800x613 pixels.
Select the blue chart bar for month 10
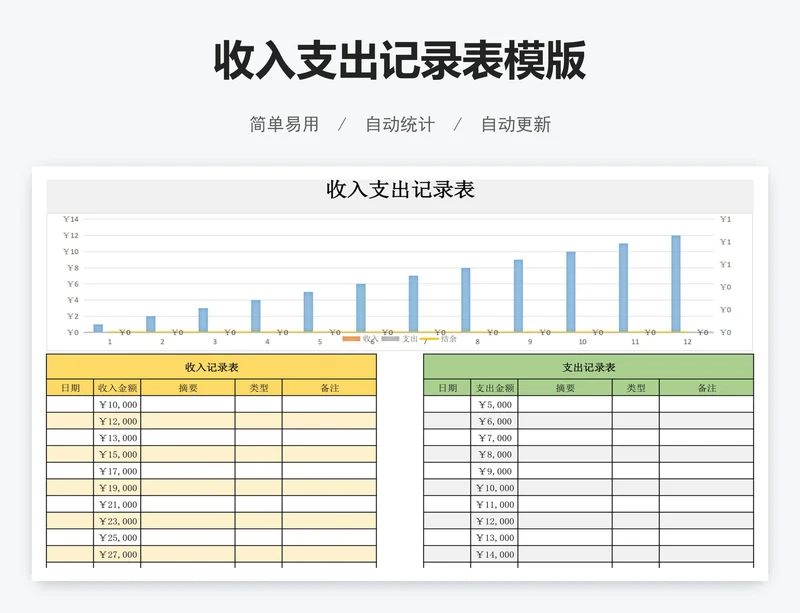tap(570, 292)
